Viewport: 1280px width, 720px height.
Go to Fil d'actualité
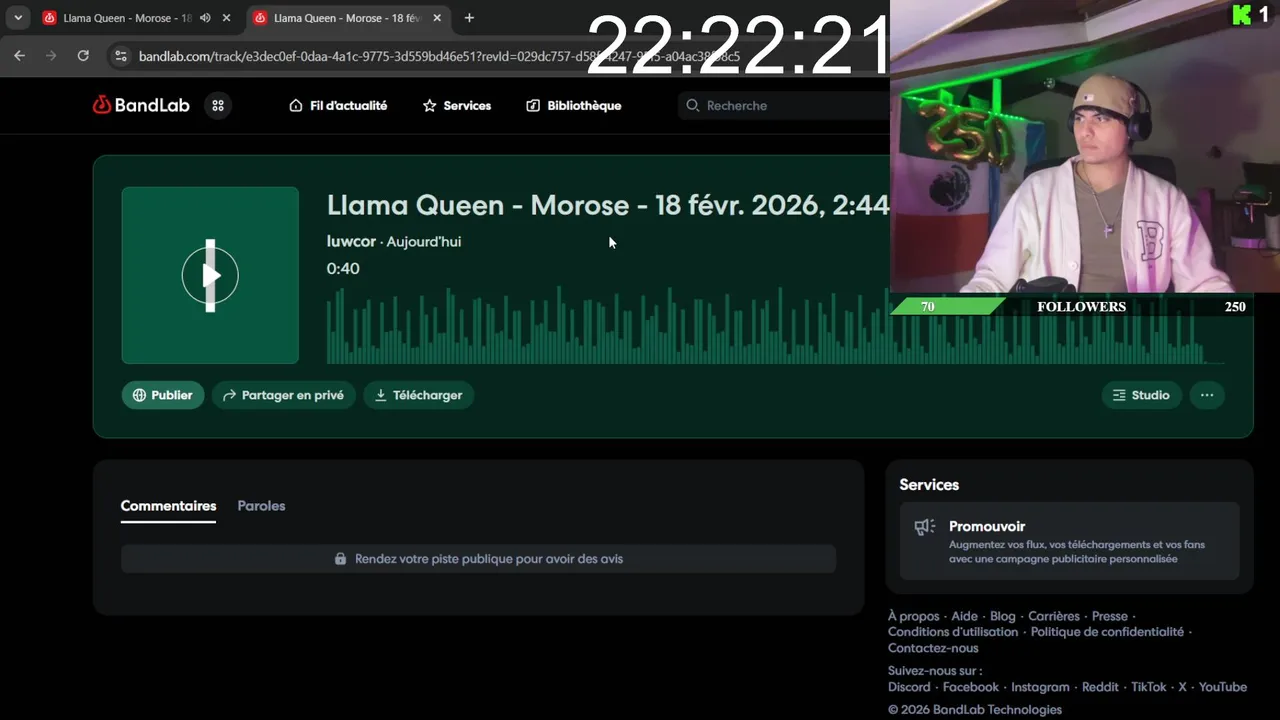point(338,105)
